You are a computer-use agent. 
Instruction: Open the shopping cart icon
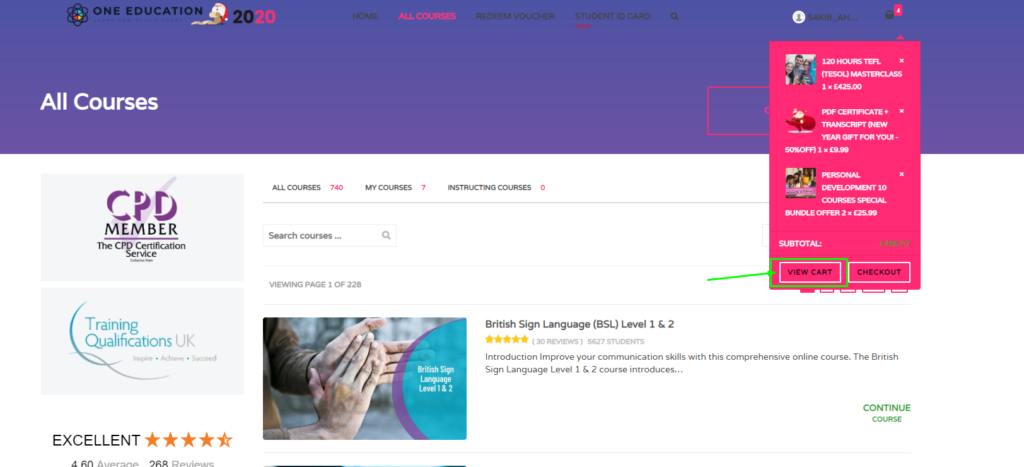[889, 15]
